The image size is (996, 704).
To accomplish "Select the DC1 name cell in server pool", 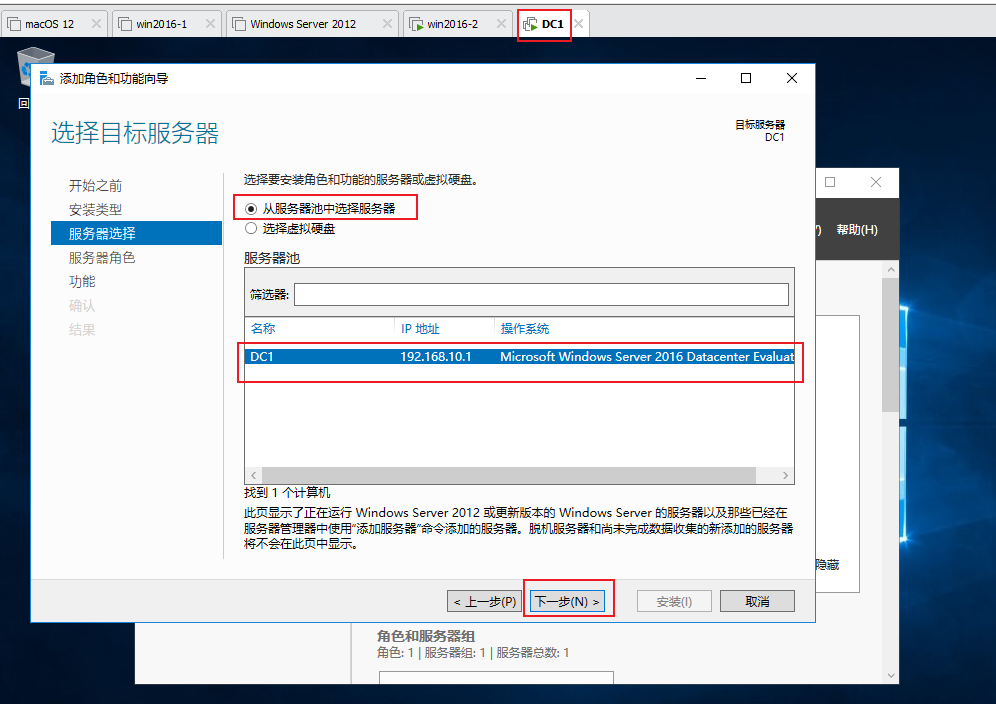I will pyautogui.click(x=262, y=356).
